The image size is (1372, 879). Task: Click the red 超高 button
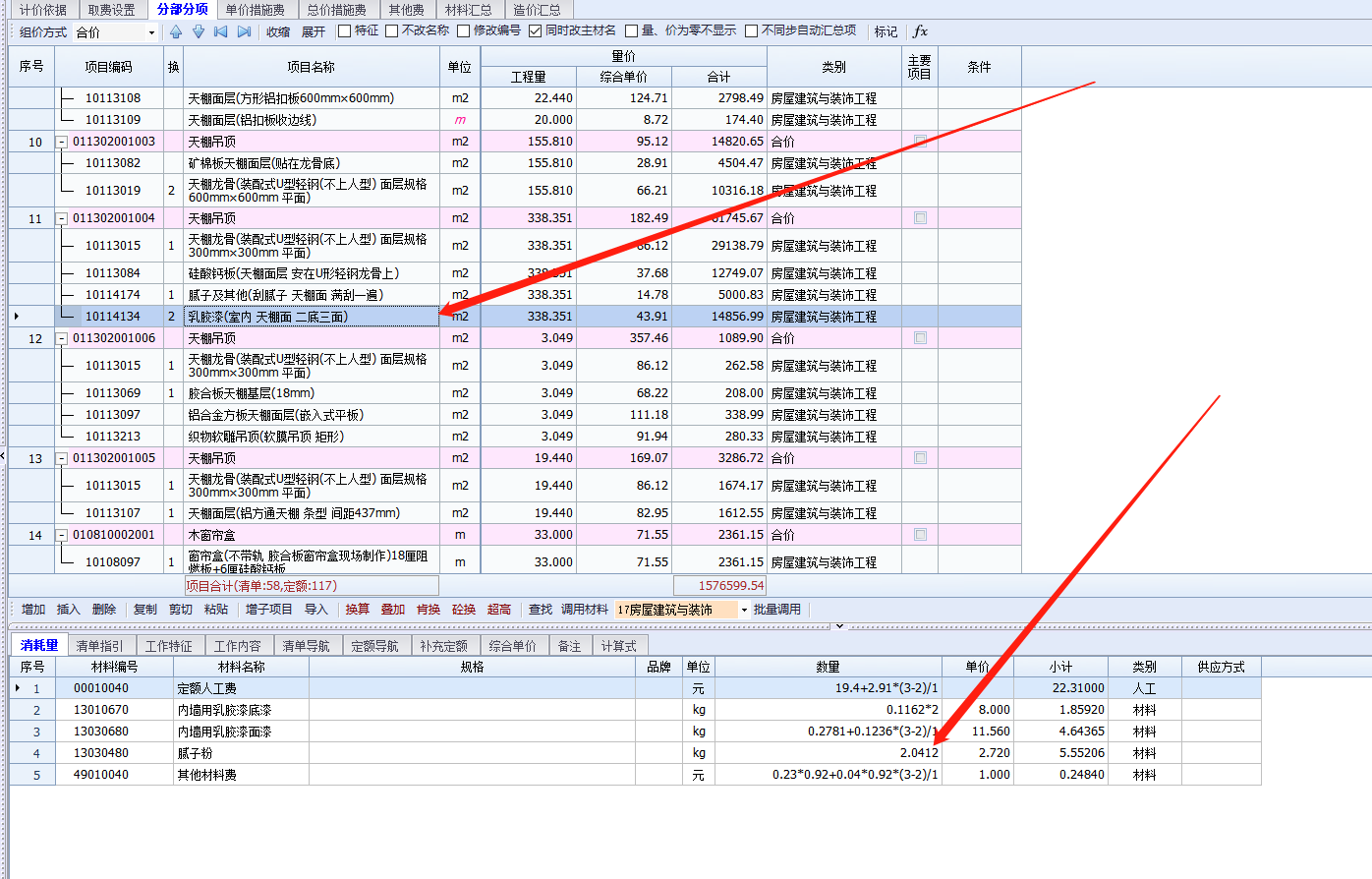pyautogui.click(x=499, y=610)
